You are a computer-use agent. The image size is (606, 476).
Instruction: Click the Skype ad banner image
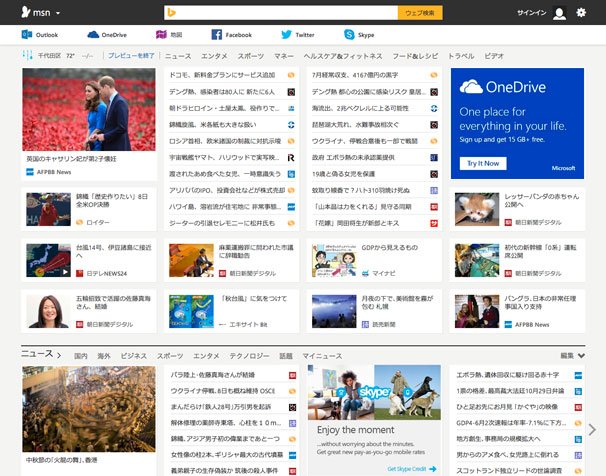[x=374, y=392]
